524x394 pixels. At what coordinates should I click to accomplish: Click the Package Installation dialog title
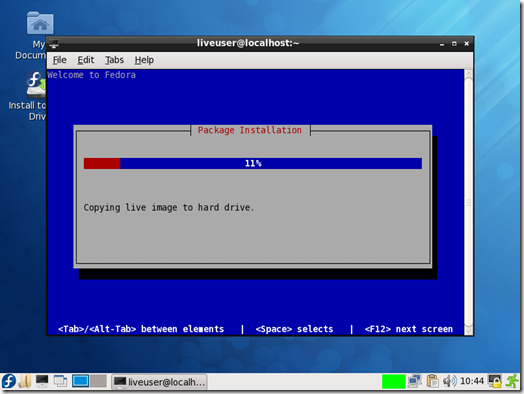(250, 130)
